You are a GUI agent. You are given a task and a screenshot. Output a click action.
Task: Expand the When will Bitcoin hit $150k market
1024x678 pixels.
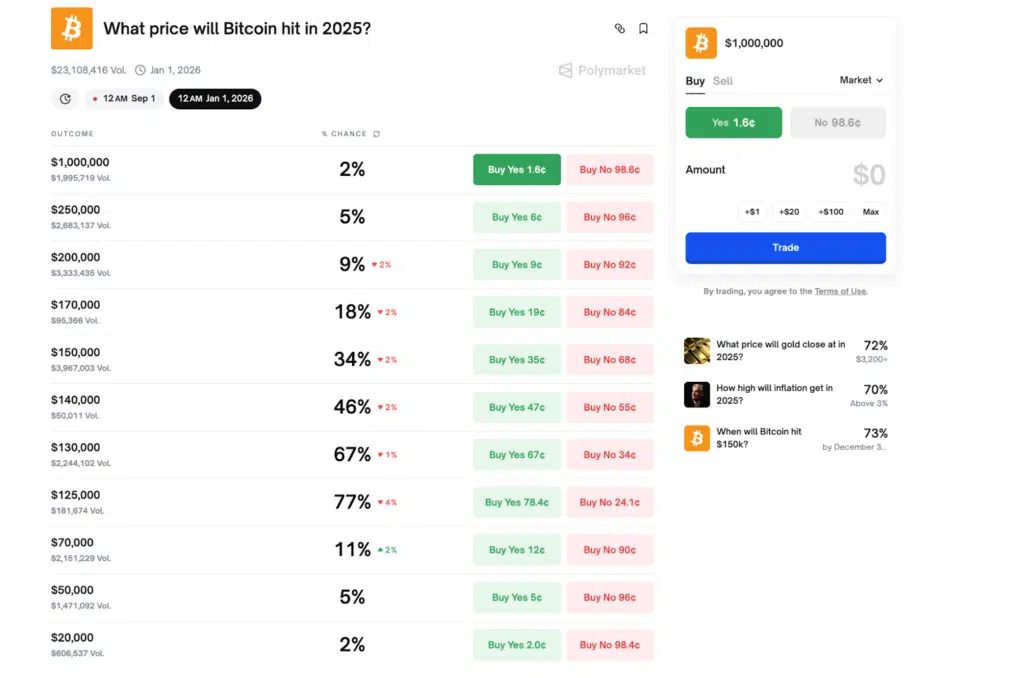pos(790,438)
